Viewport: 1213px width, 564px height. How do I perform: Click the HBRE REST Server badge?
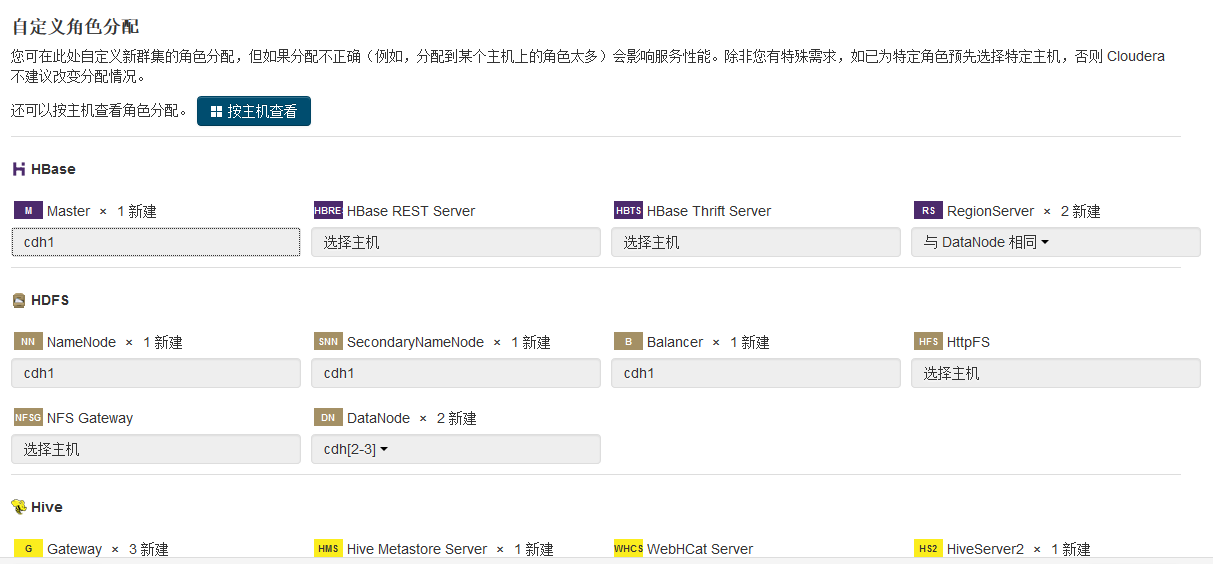coord(328,210)
